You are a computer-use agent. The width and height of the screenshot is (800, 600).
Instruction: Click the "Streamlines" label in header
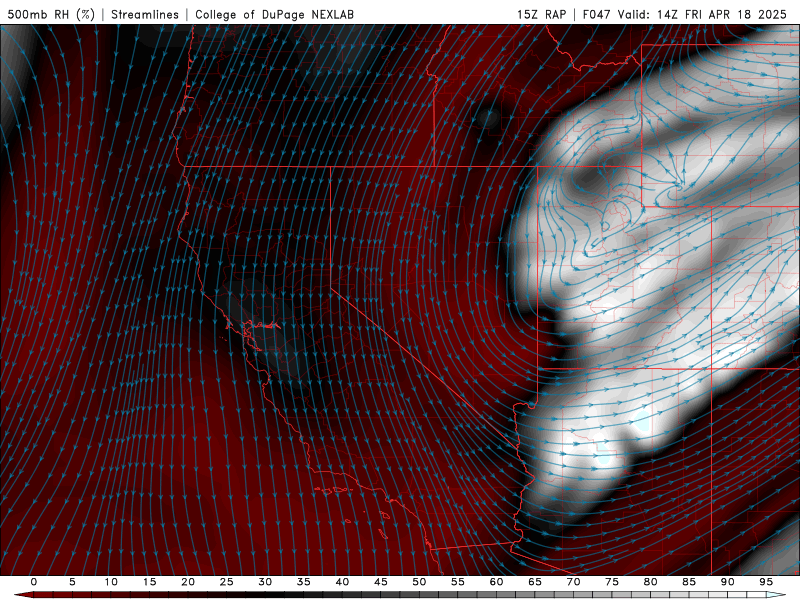pyautogui.click(x=145, y=15)
